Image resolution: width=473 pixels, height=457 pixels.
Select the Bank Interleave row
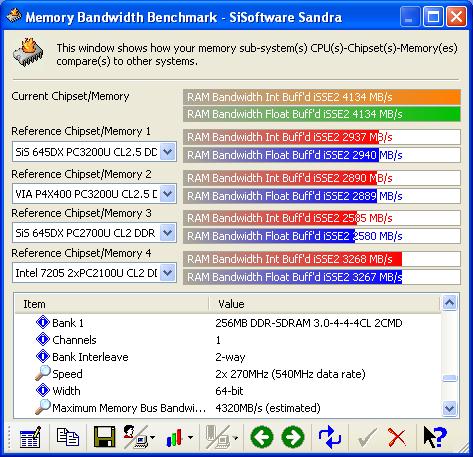pyautogui.click(x=228, y=357)
